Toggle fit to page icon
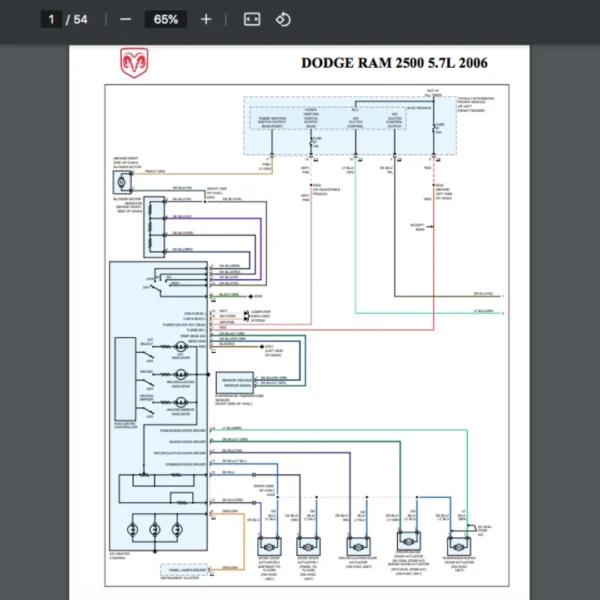 coord(252,19)
